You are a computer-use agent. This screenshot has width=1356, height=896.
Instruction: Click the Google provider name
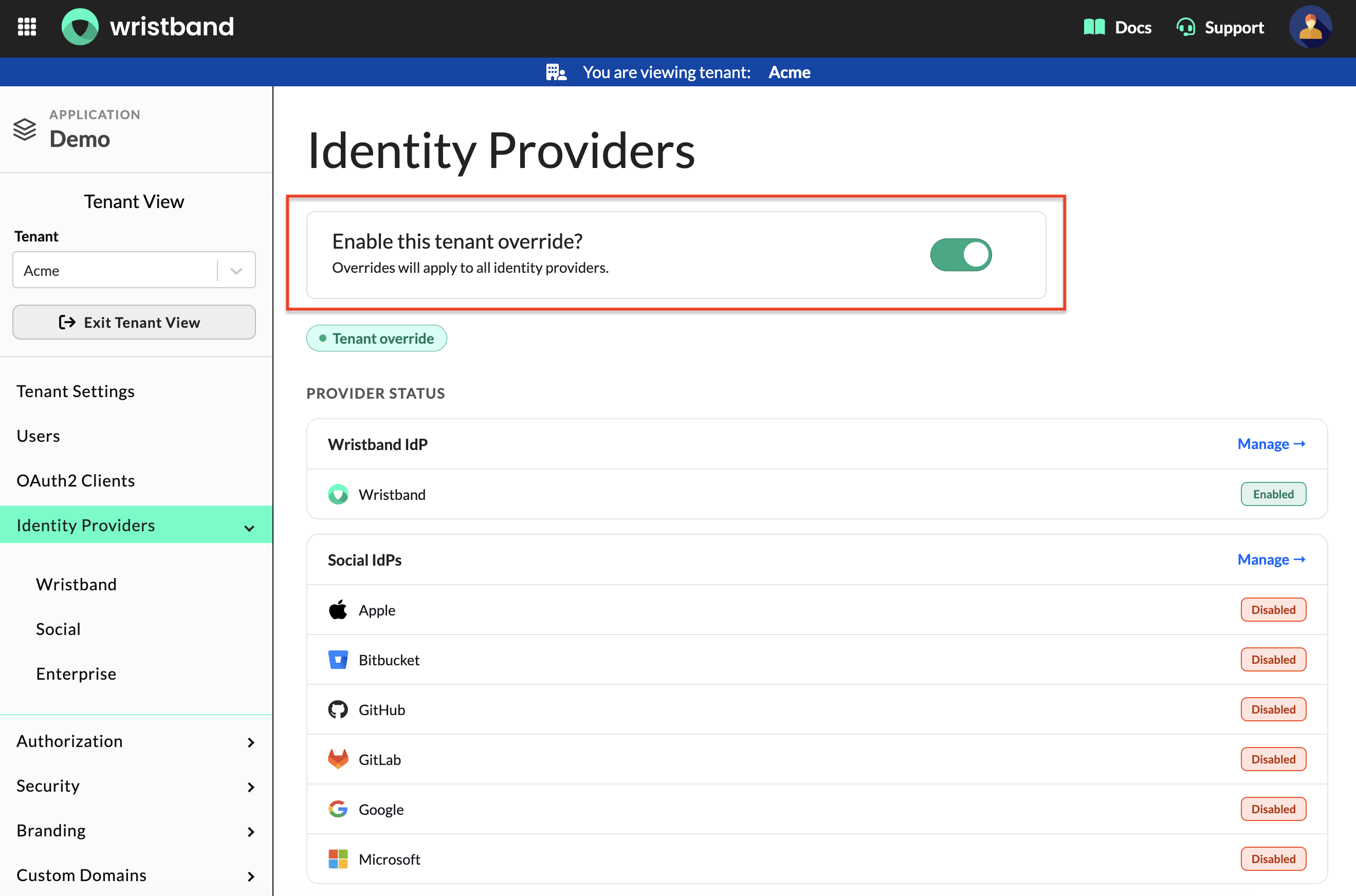[x=381, y=809]
